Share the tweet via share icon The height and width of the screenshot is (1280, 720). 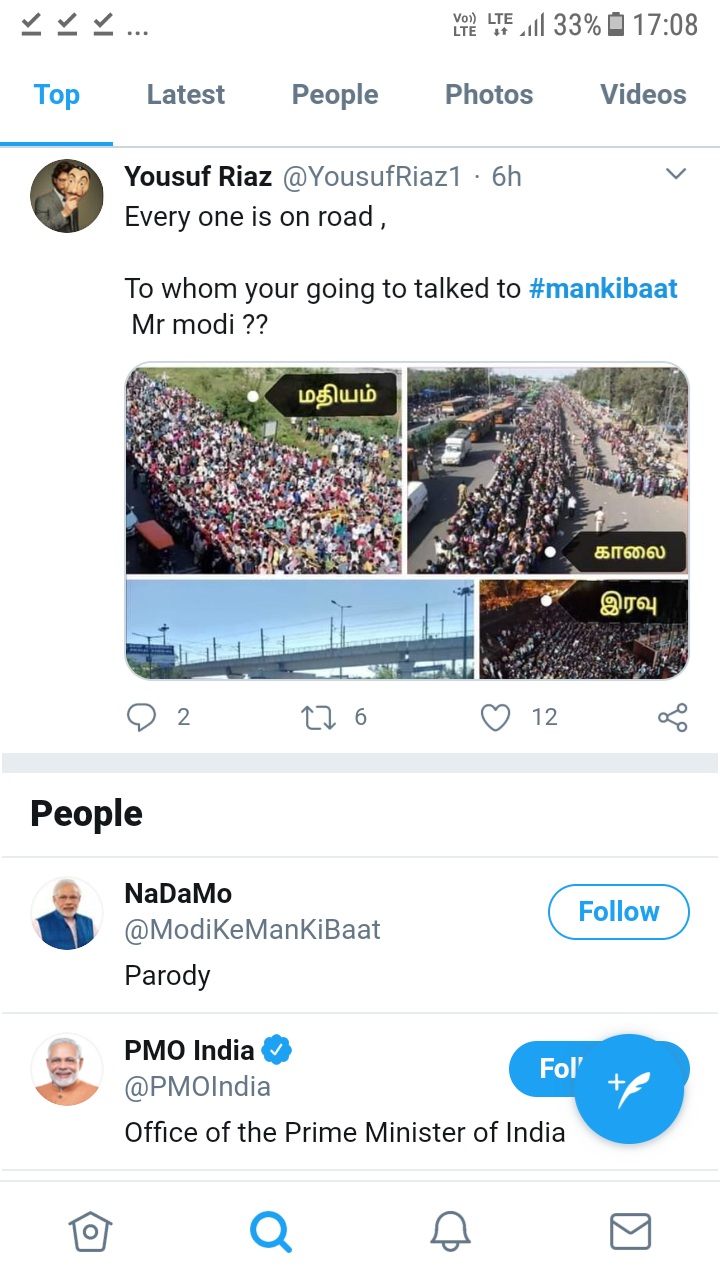(x=672, y=717)
